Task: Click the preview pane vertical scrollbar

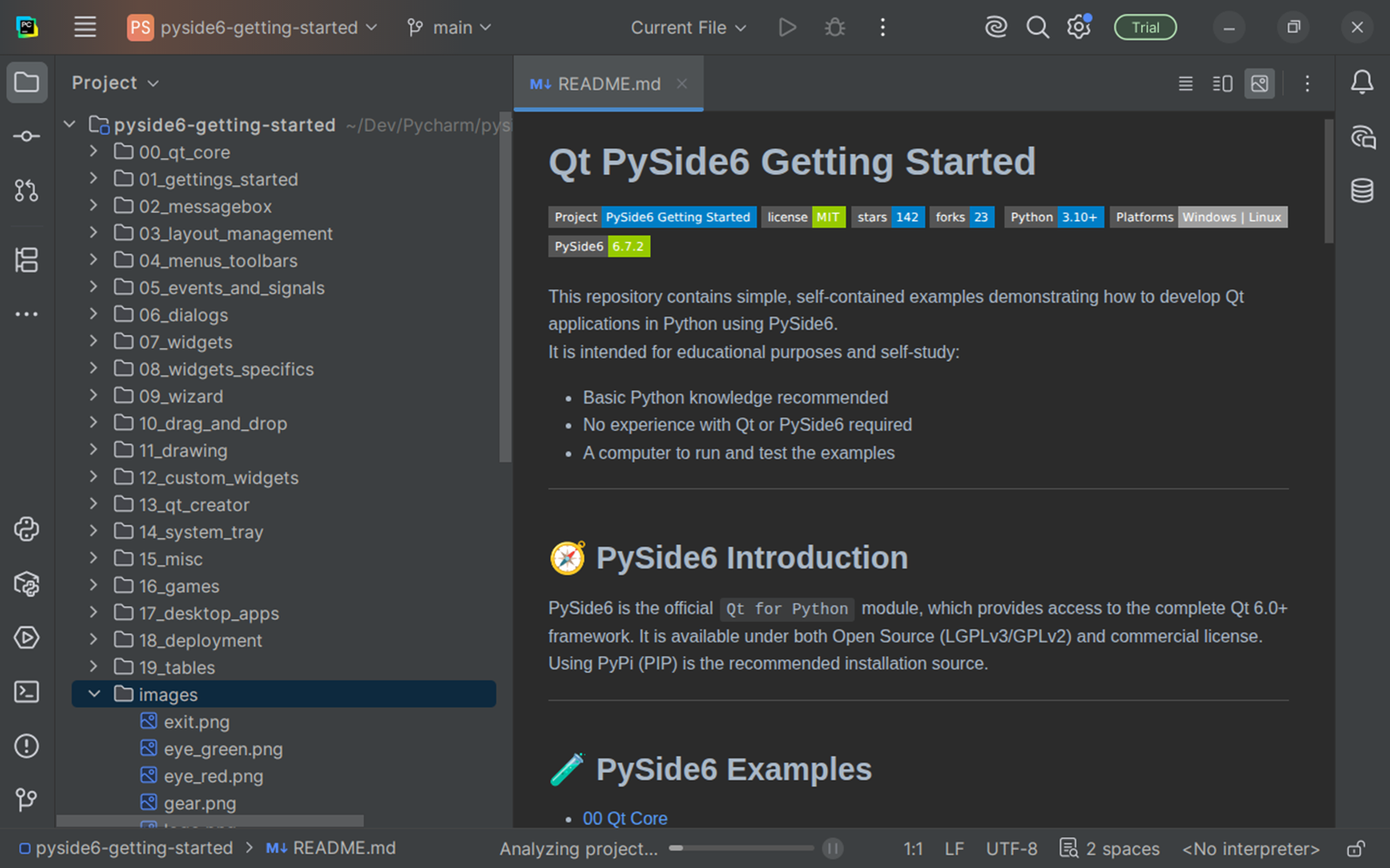Action: [x=1328, y=181]
